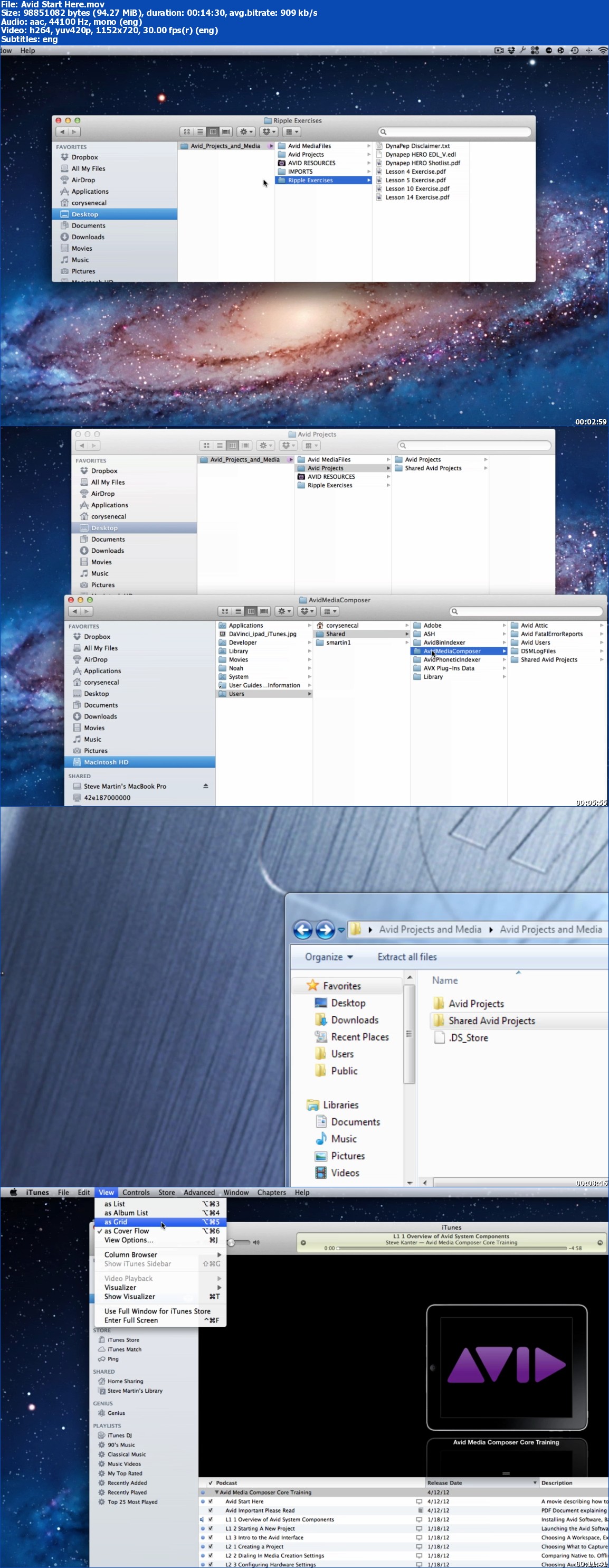The width and height of the screenshot is (609, 1568).
Task: Click the Description column header
Action: (574, 1483)
